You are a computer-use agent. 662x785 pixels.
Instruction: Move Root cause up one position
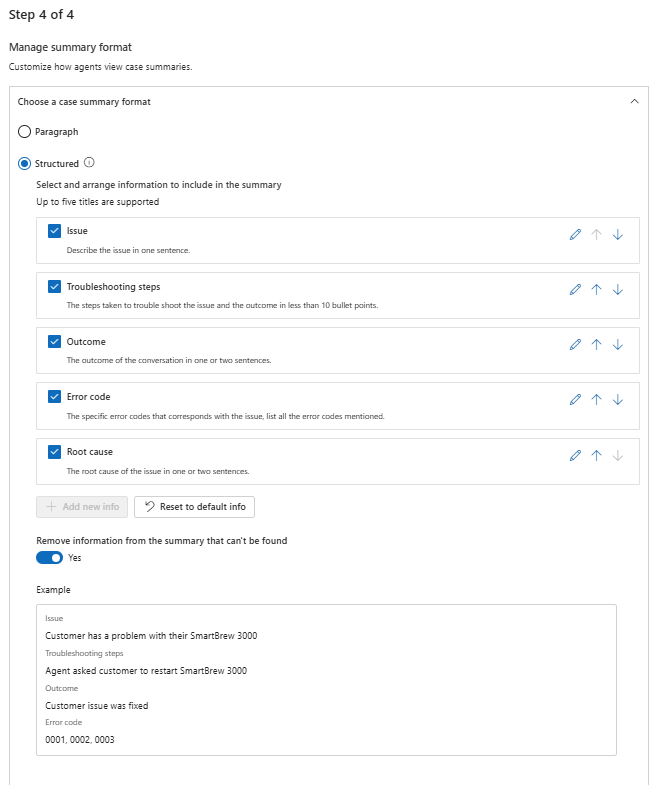pos(596,456)
